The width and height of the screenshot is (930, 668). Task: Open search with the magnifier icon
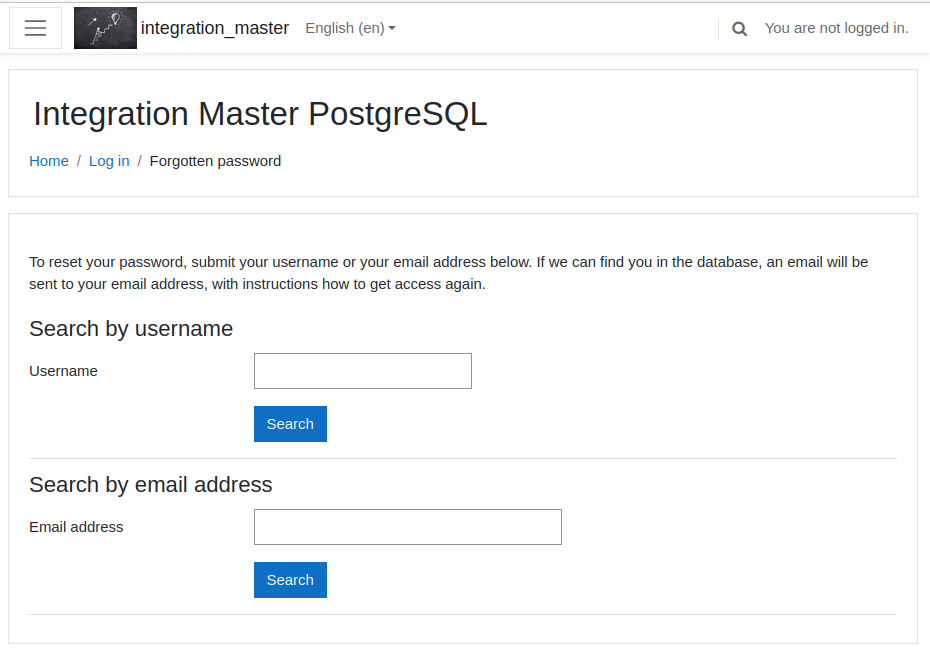(x=739, y=28)
